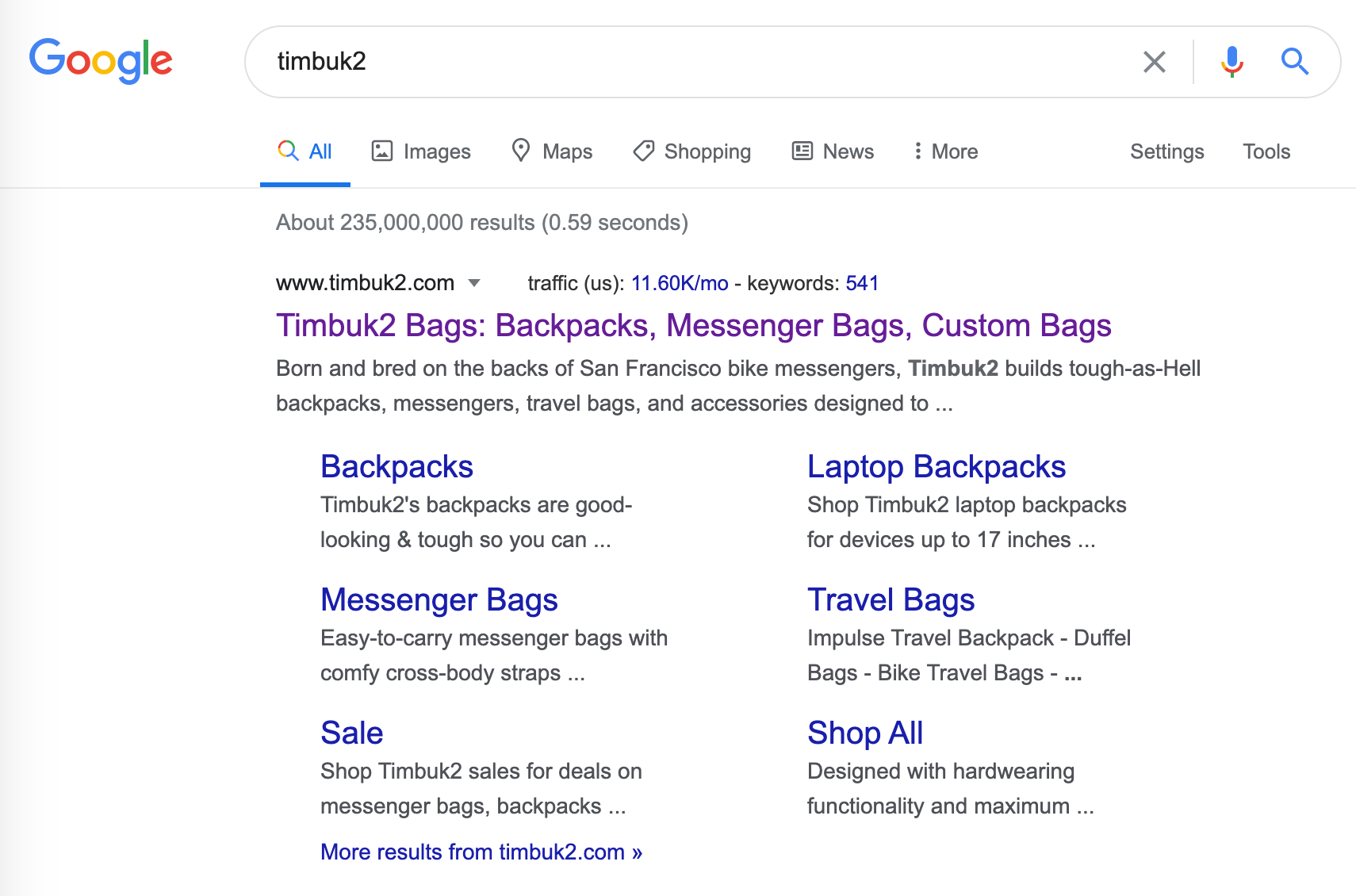
Task: Click 'Designed with hardwearing' description text
Action: [x=940, y=772]
